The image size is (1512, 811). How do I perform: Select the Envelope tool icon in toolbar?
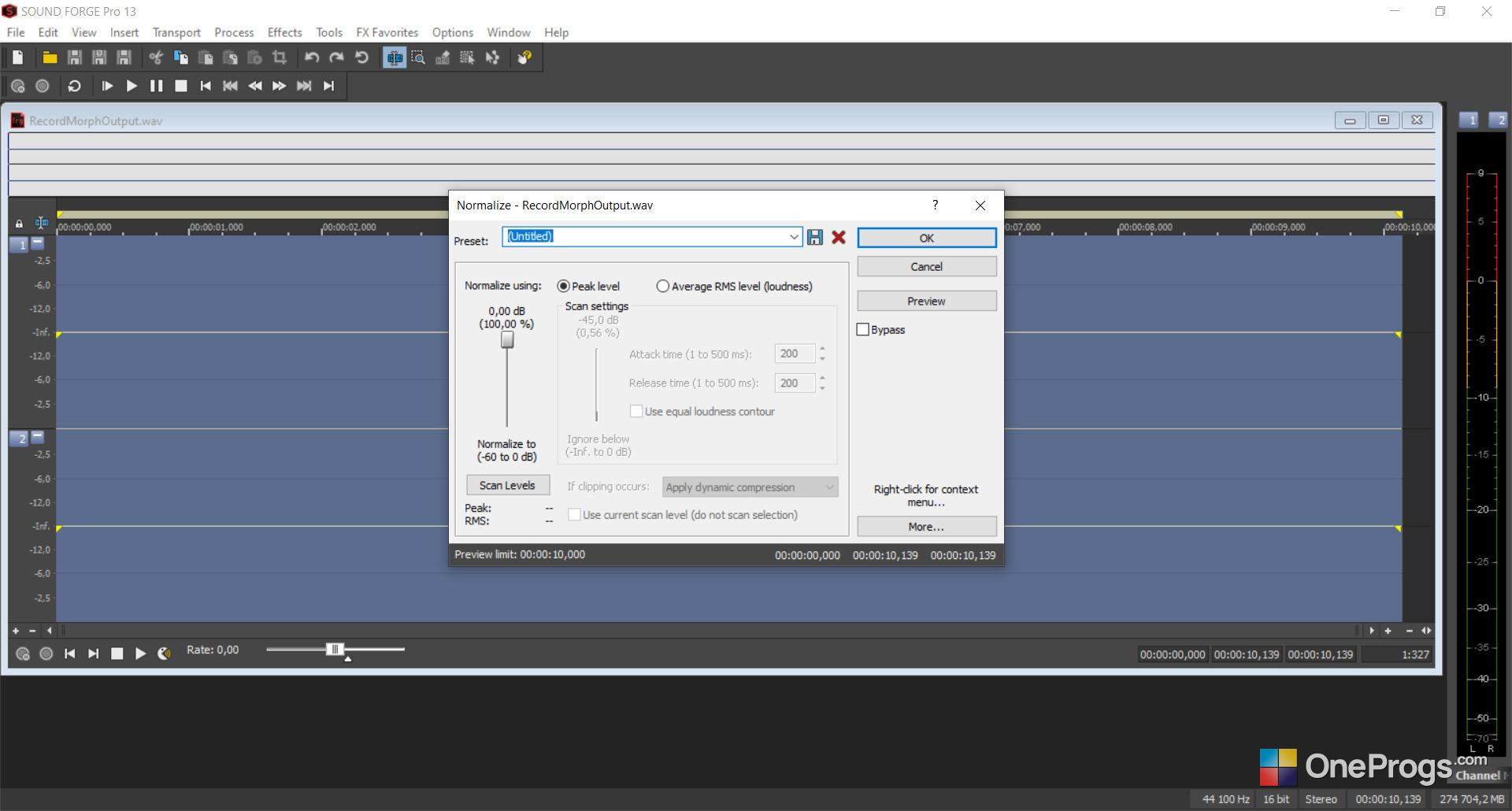pyautogui.click(x=492, y=57)
